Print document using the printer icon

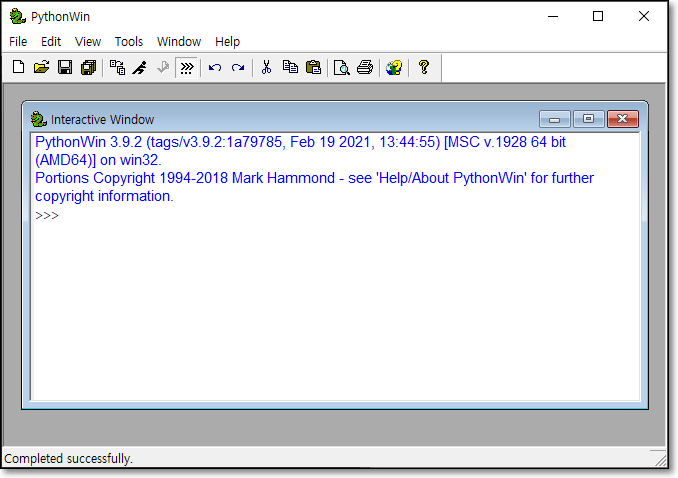365,67
